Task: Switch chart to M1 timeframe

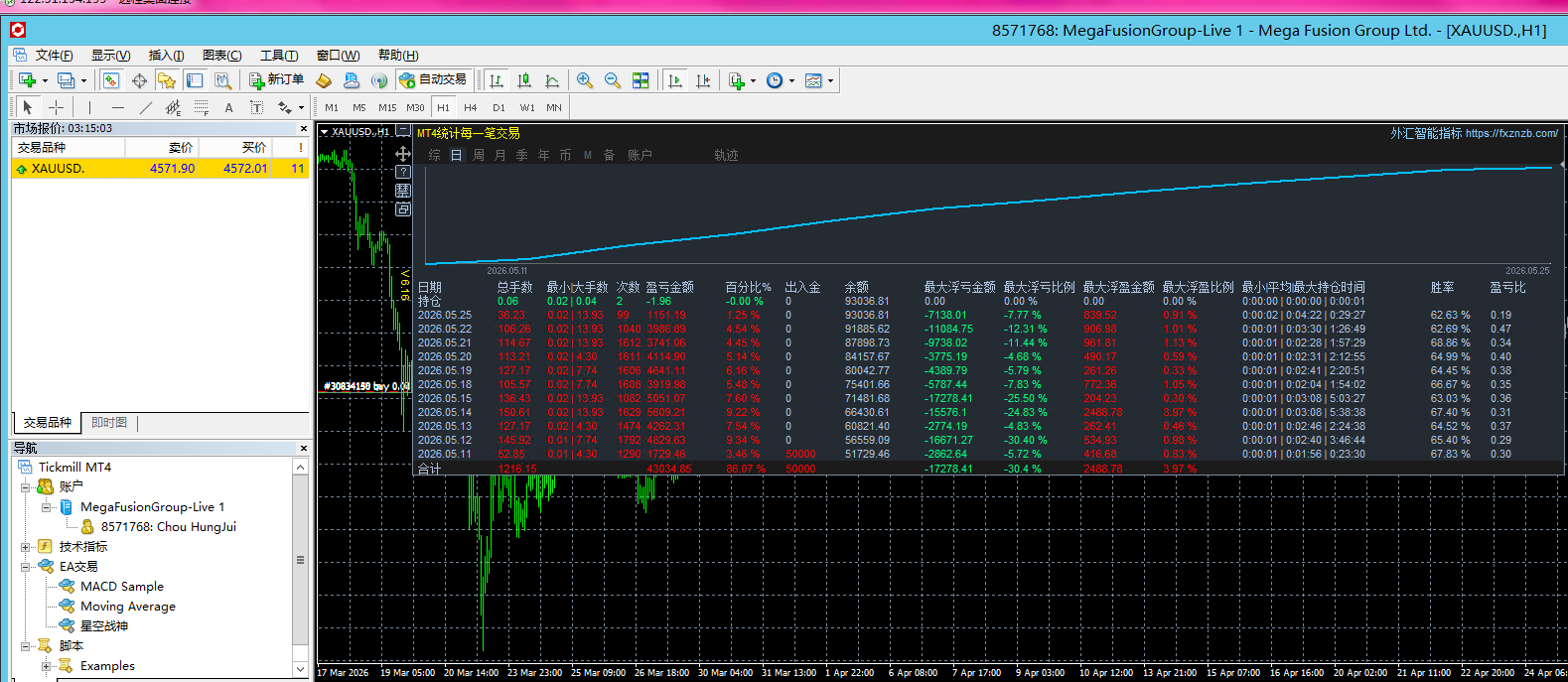Action: 332,107
